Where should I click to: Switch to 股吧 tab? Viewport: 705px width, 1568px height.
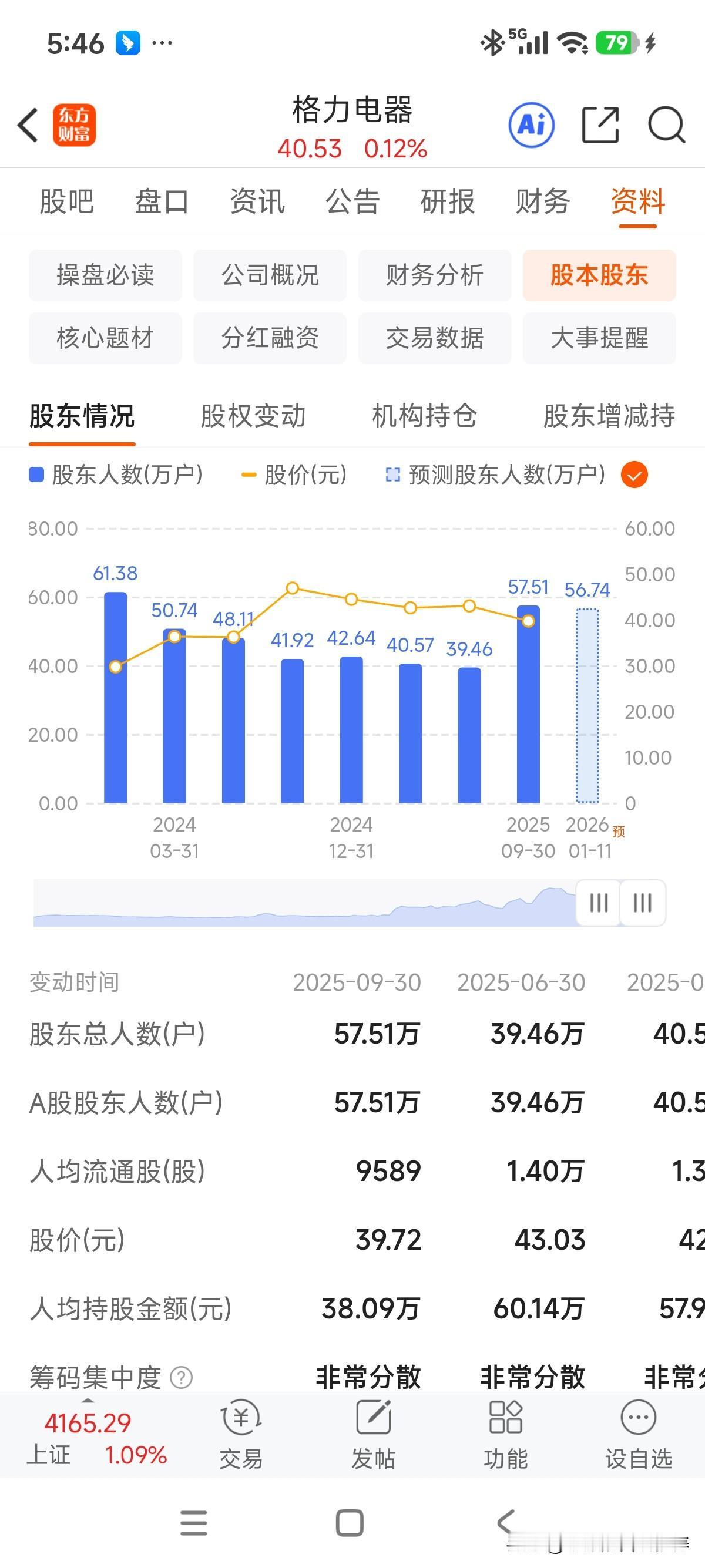[66, 201]
